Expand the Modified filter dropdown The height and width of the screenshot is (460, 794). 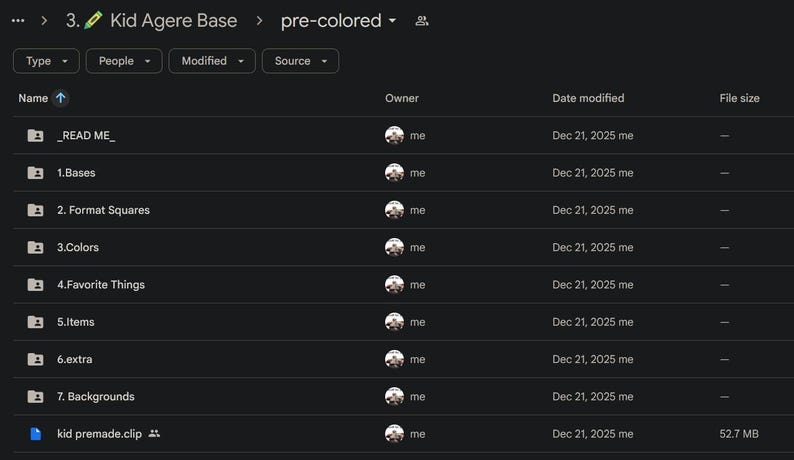point(212,61)
